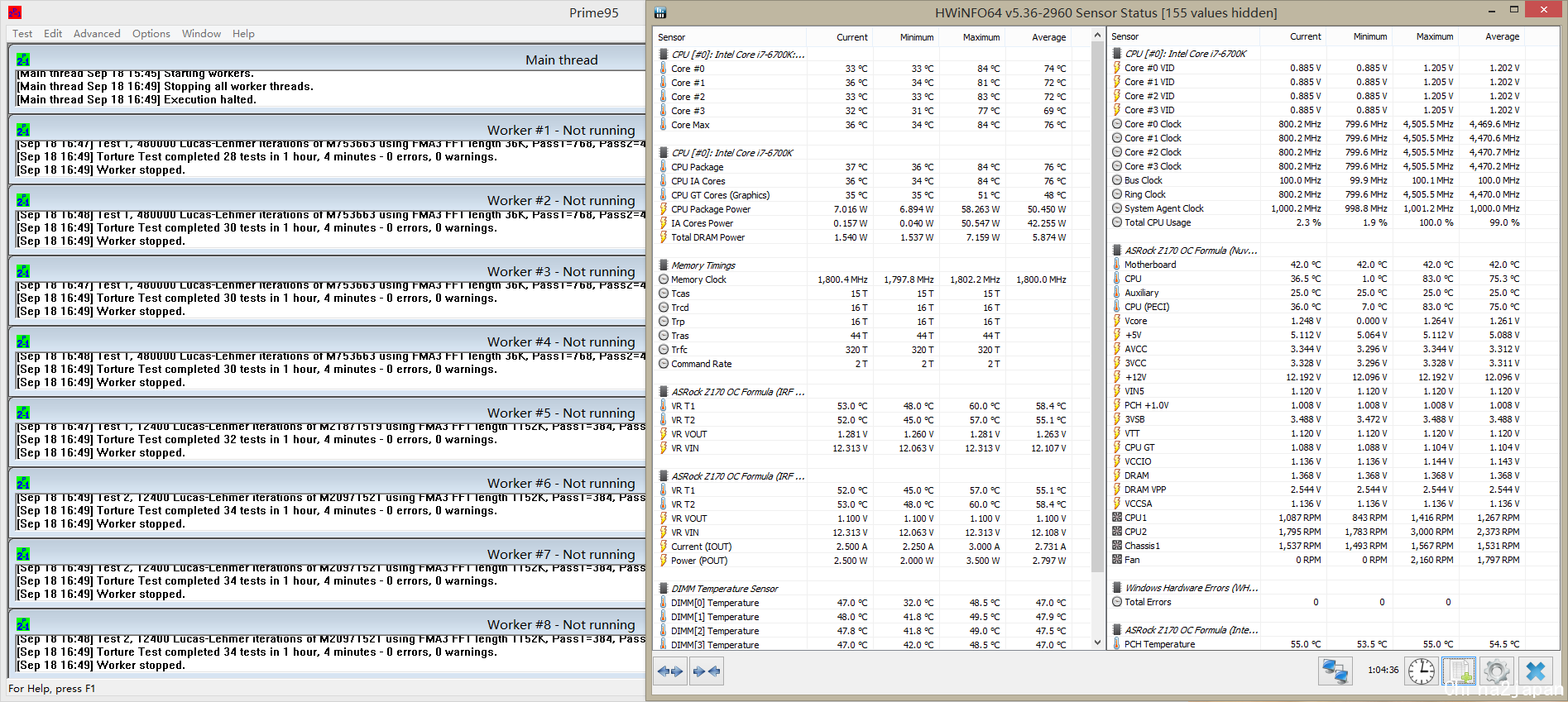Open HWiNFO sensor settings gear icon

[1496, 671]
